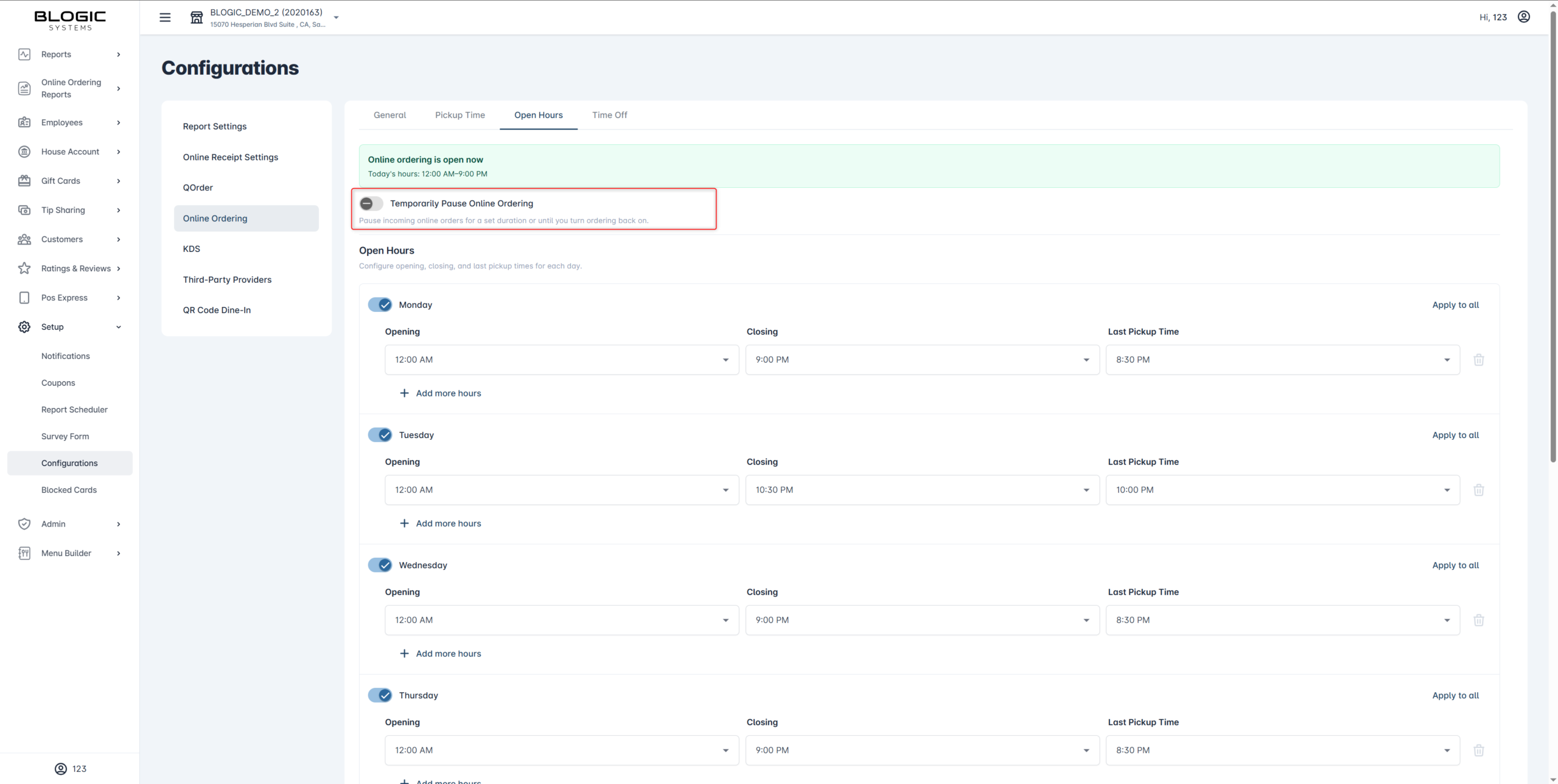This screenshot has height=784, width=1558.
Task: Click the plus icon under Tuesday hours
Action: coord(404,523)
